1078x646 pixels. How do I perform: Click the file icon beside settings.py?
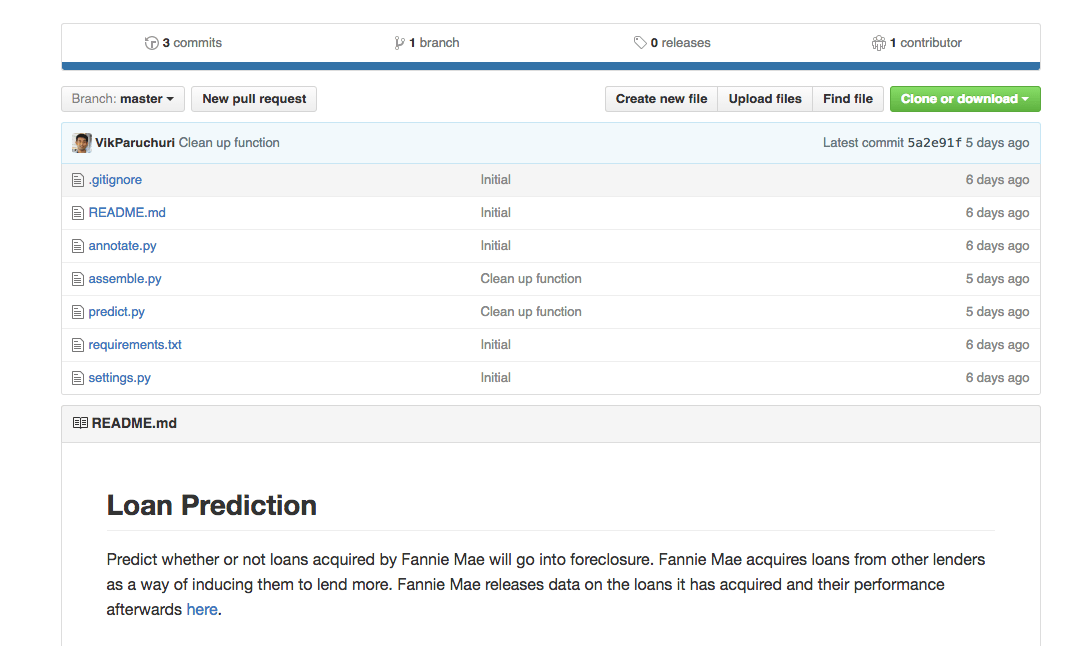point(78,378)
